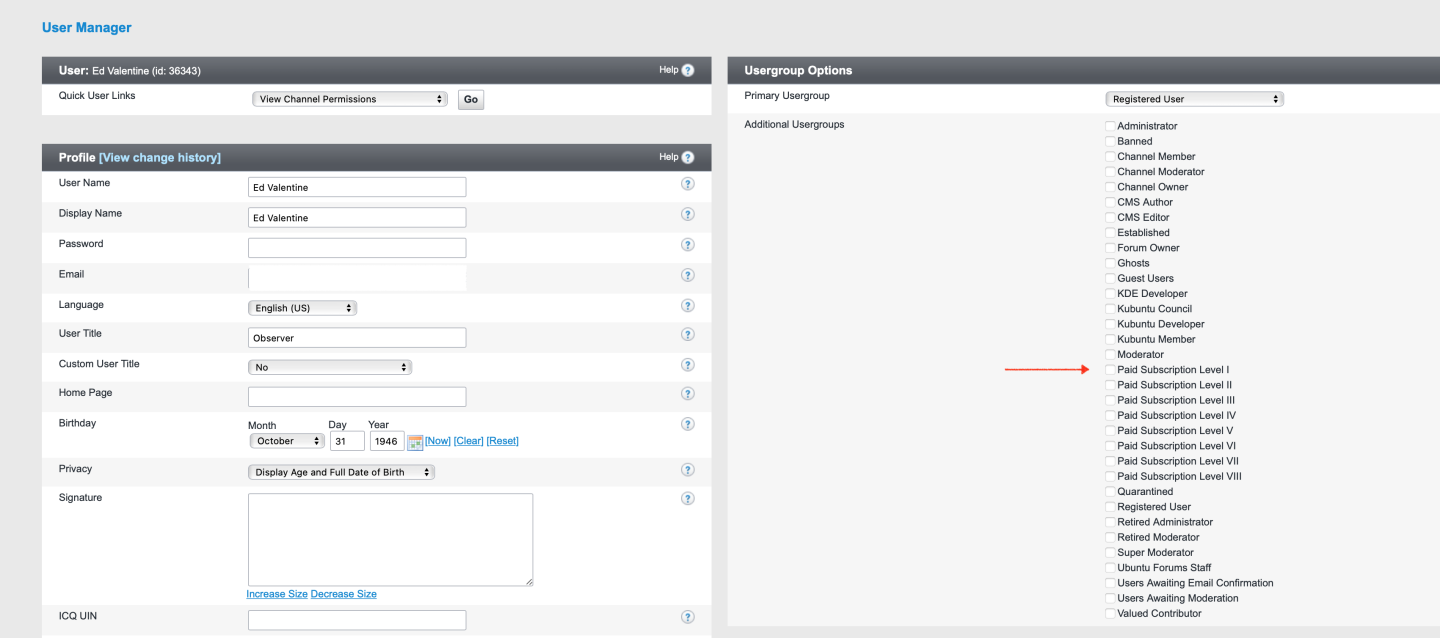
Task: Focus the Password input field
Action: [357, 248]
